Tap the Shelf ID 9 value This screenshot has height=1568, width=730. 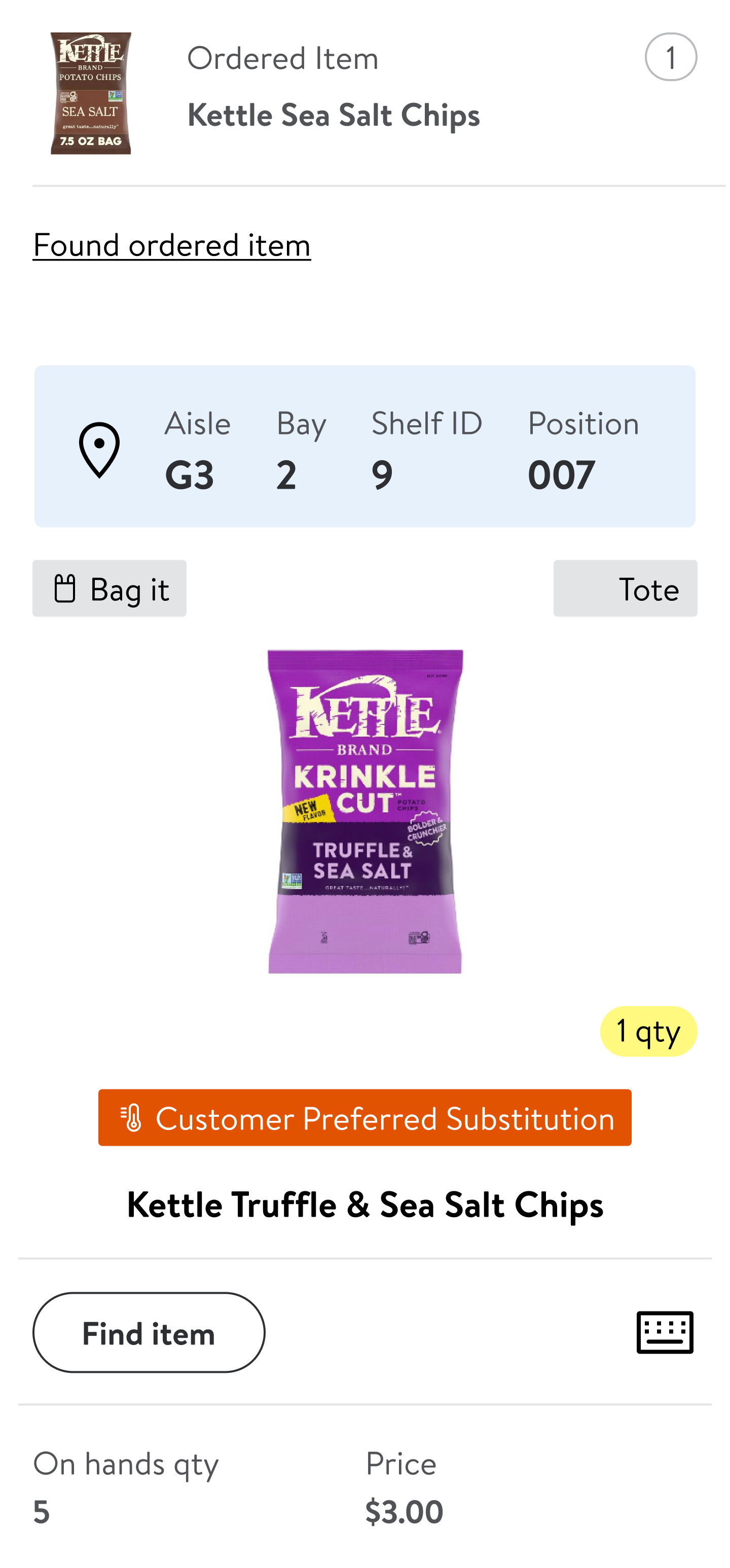click(x=382, y=475)
